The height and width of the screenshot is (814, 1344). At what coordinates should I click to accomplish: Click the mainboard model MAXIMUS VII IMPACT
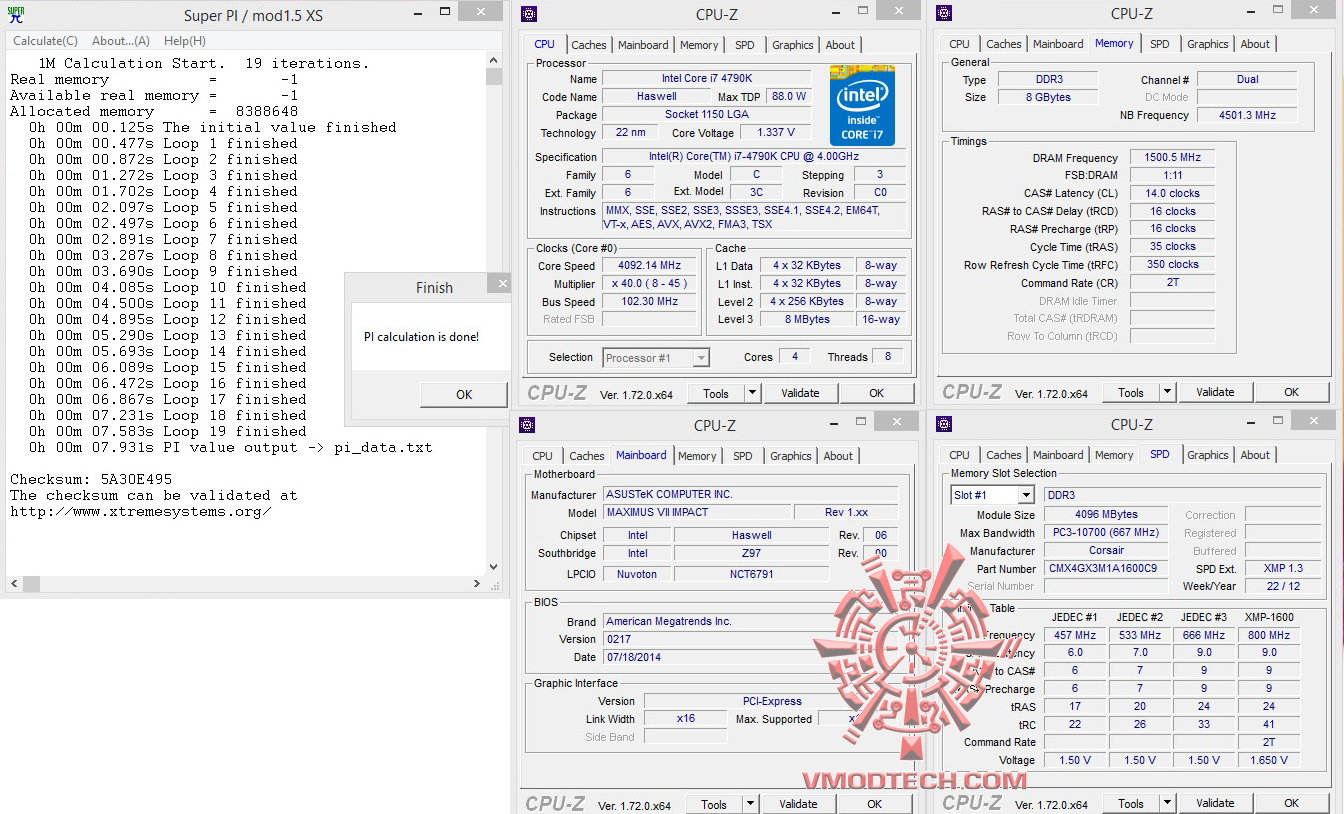click(x=696, y=513)
